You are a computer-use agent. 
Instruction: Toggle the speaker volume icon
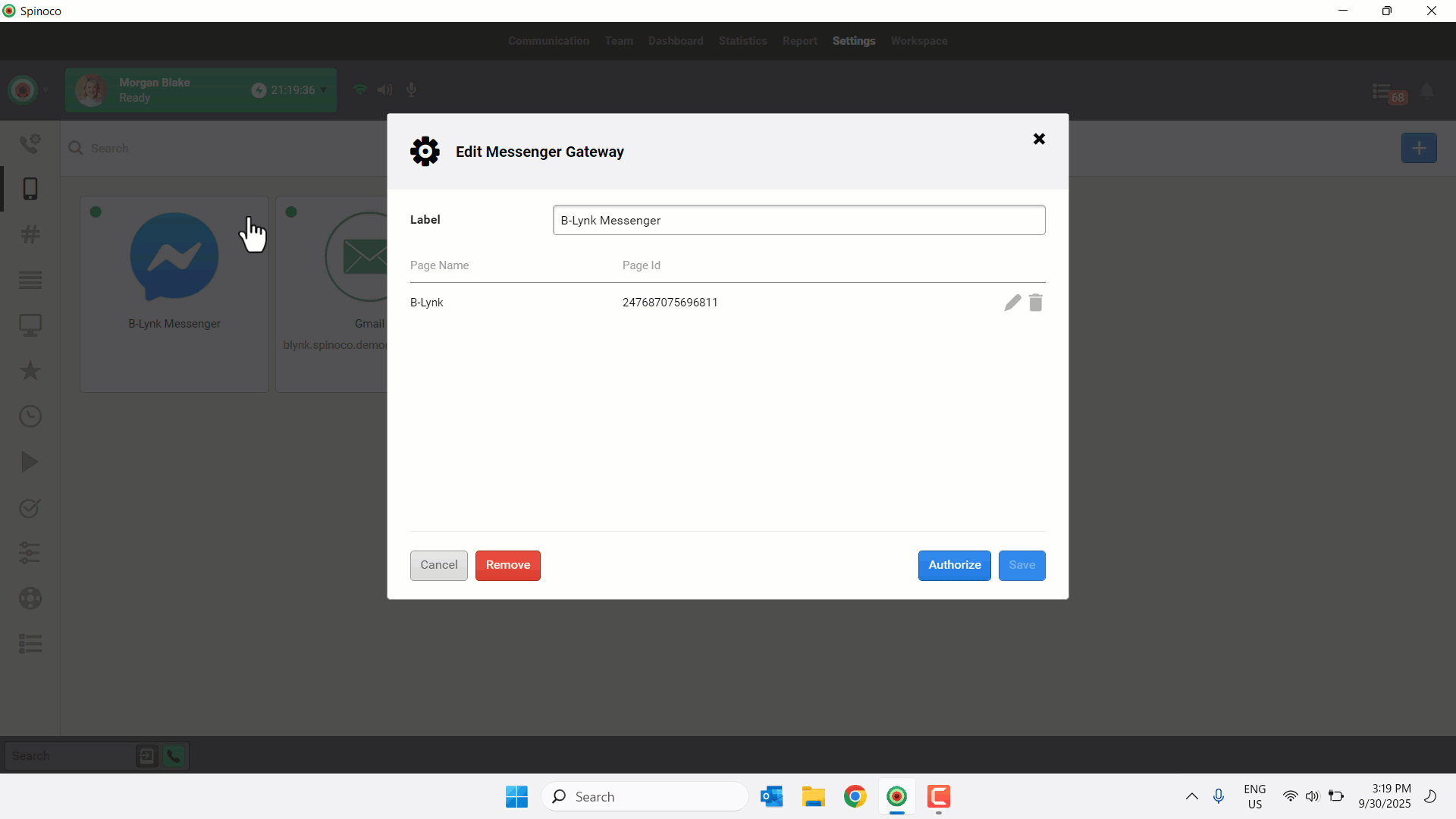(x=385, y=90)
